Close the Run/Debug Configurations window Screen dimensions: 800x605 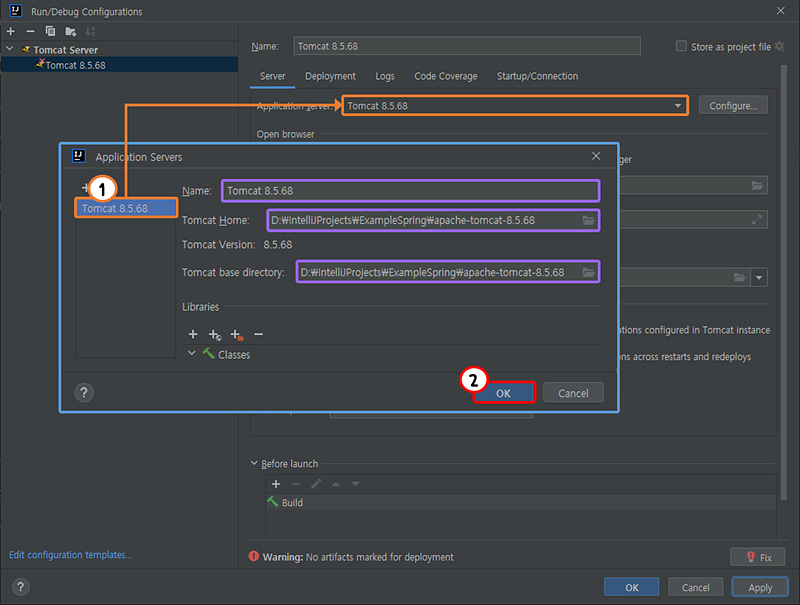tap(781, 11)
